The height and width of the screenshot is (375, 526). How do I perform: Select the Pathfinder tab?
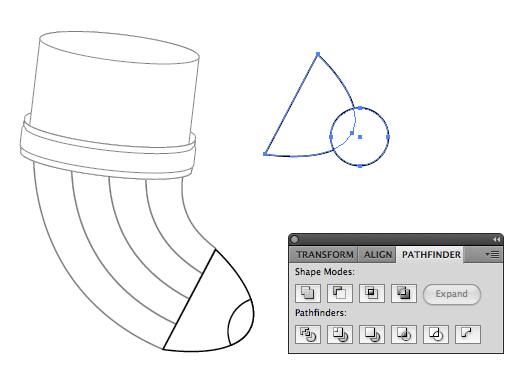431,255
